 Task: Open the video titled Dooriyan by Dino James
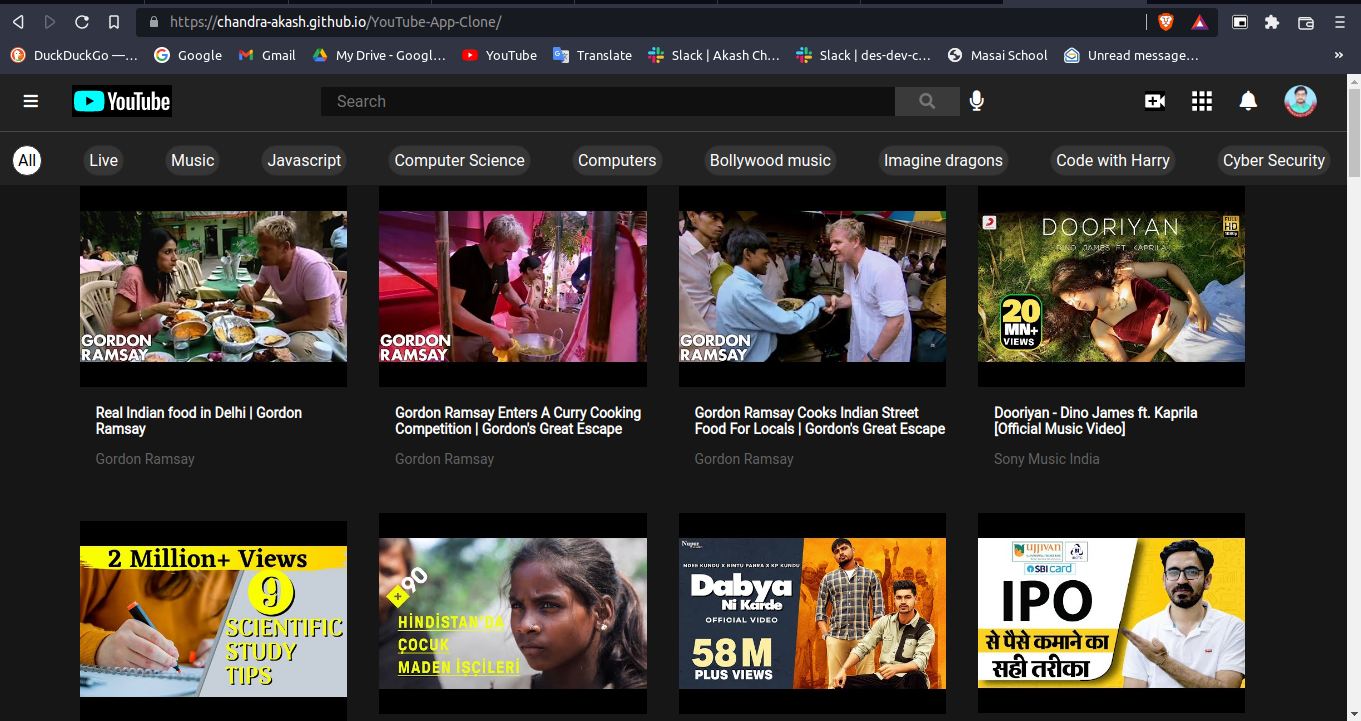[x=1111, y=285]
